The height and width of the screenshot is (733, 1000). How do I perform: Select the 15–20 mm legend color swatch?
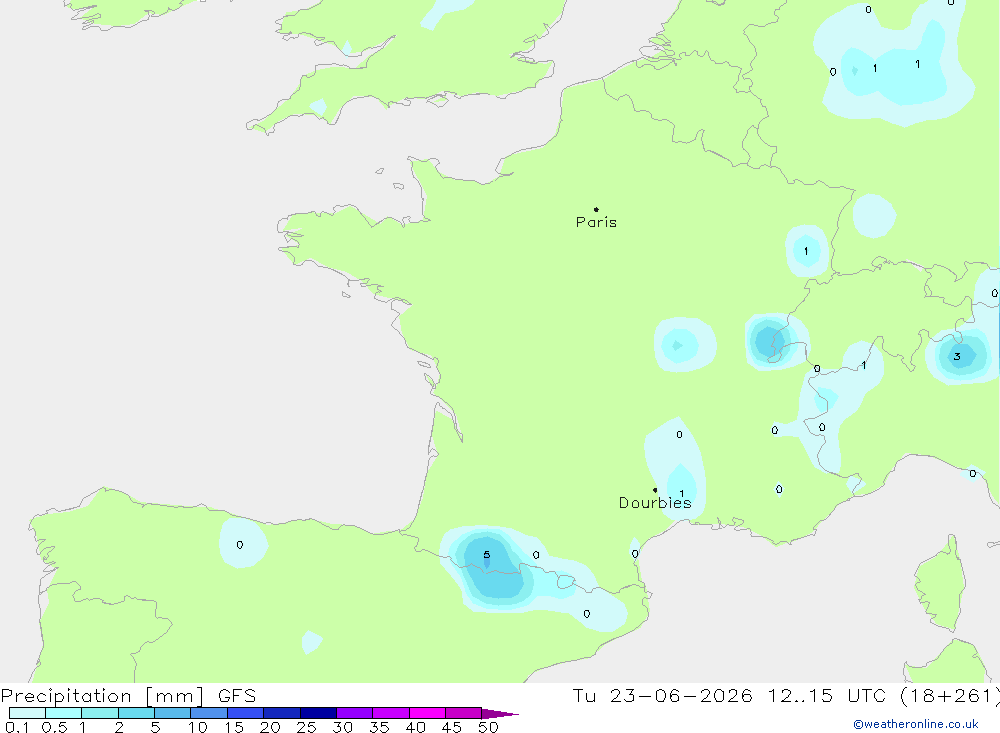point(246,713)
